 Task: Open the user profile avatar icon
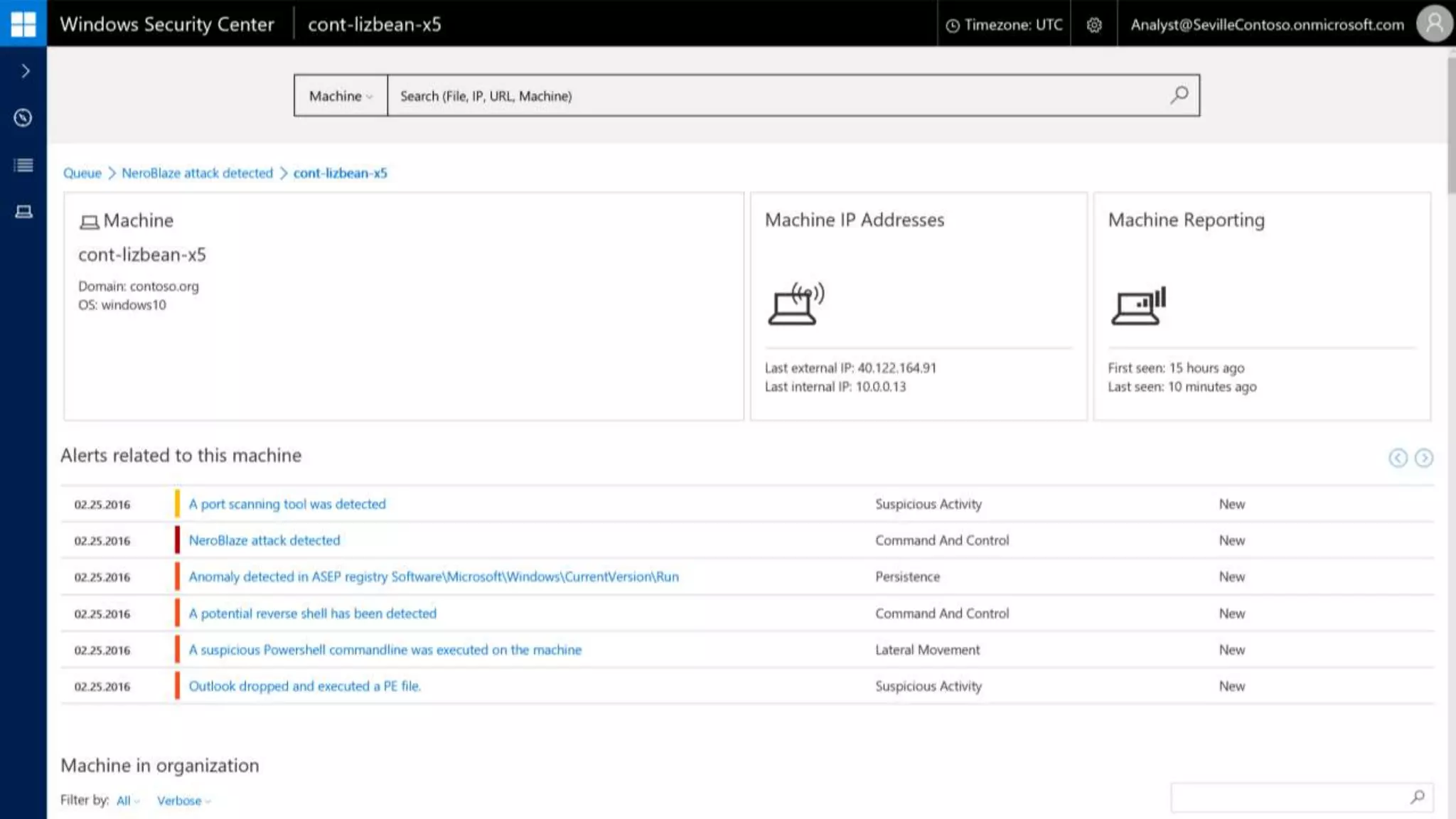pos(1434,24)
